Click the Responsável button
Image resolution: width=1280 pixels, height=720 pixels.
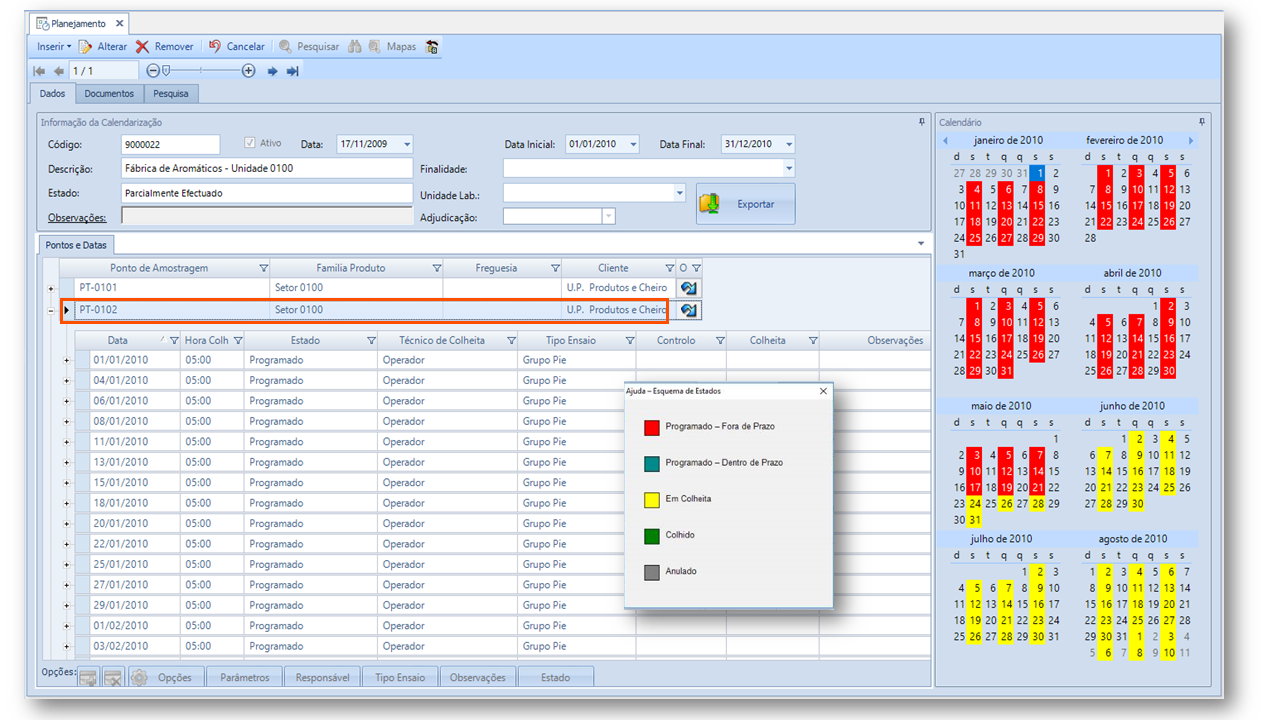[x=323, y=677]
